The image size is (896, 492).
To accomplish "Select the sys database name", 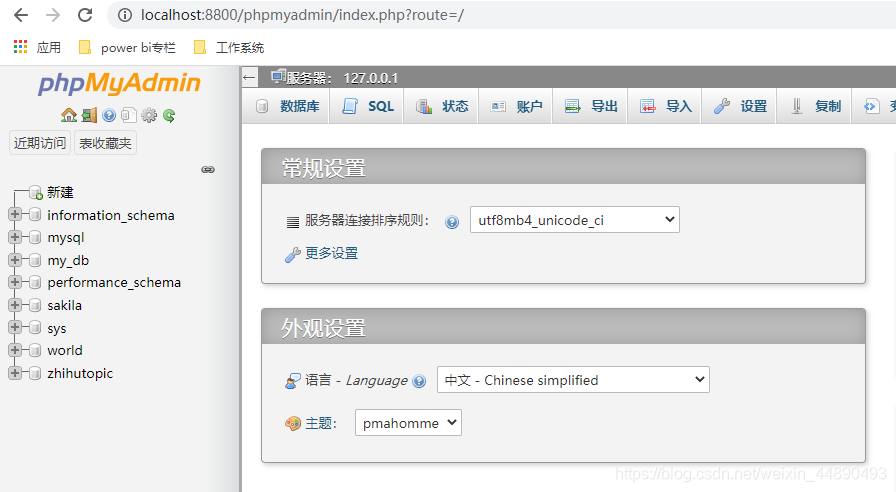I will pos(57,328).
